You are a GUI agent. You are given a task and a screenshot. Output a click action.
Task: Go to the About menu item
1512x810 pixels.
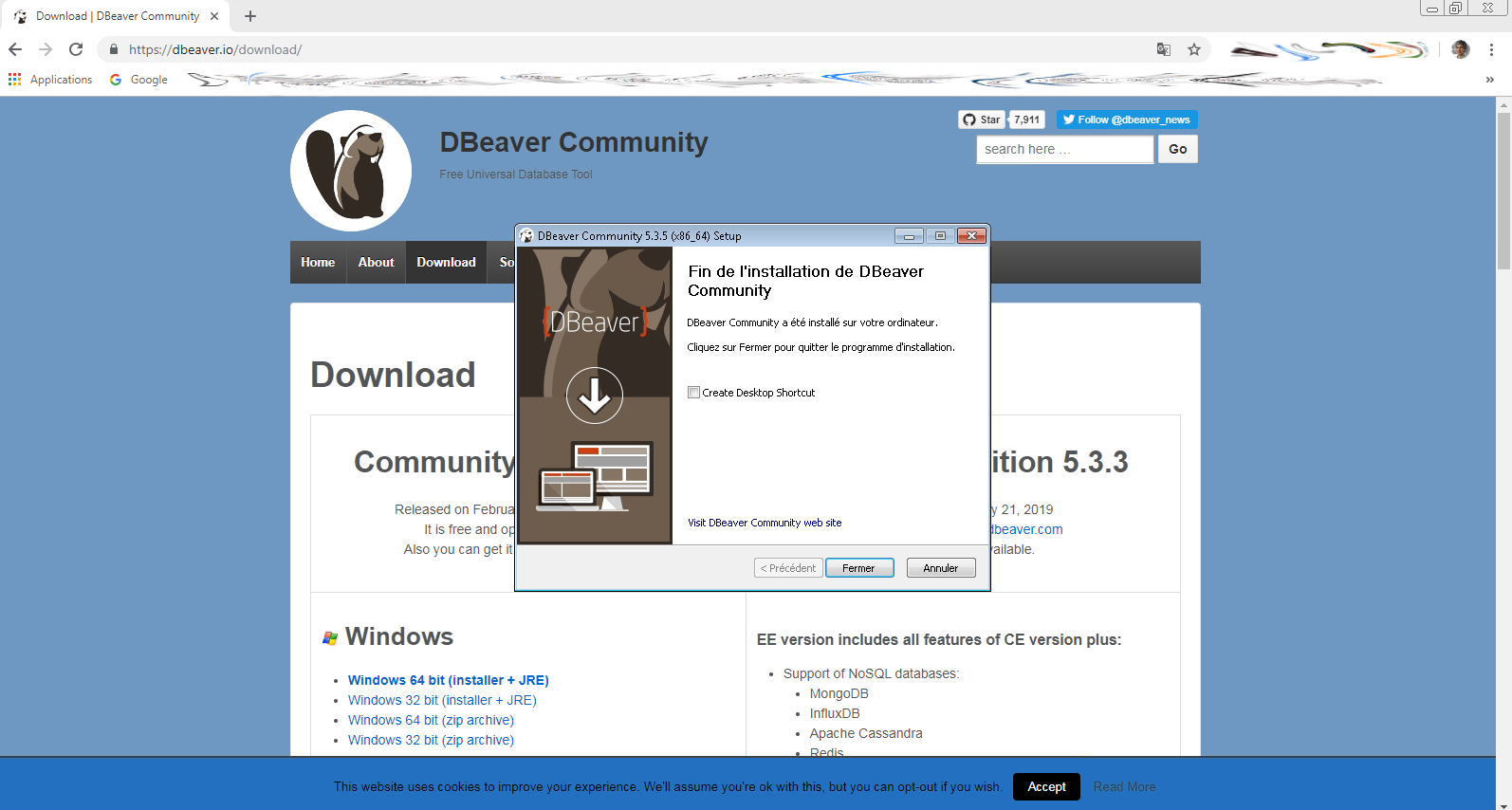pyautogui.click(x=376, y=263)
